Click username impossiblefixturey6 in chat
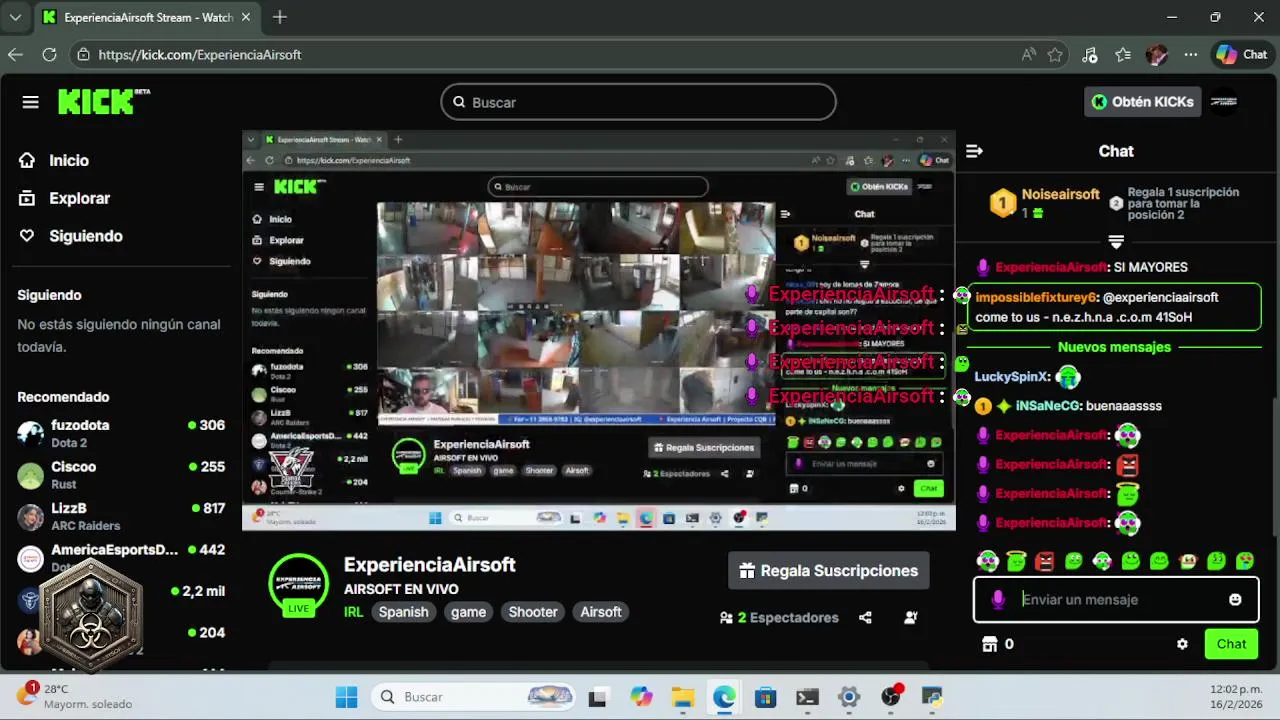 coord(1037,297)
